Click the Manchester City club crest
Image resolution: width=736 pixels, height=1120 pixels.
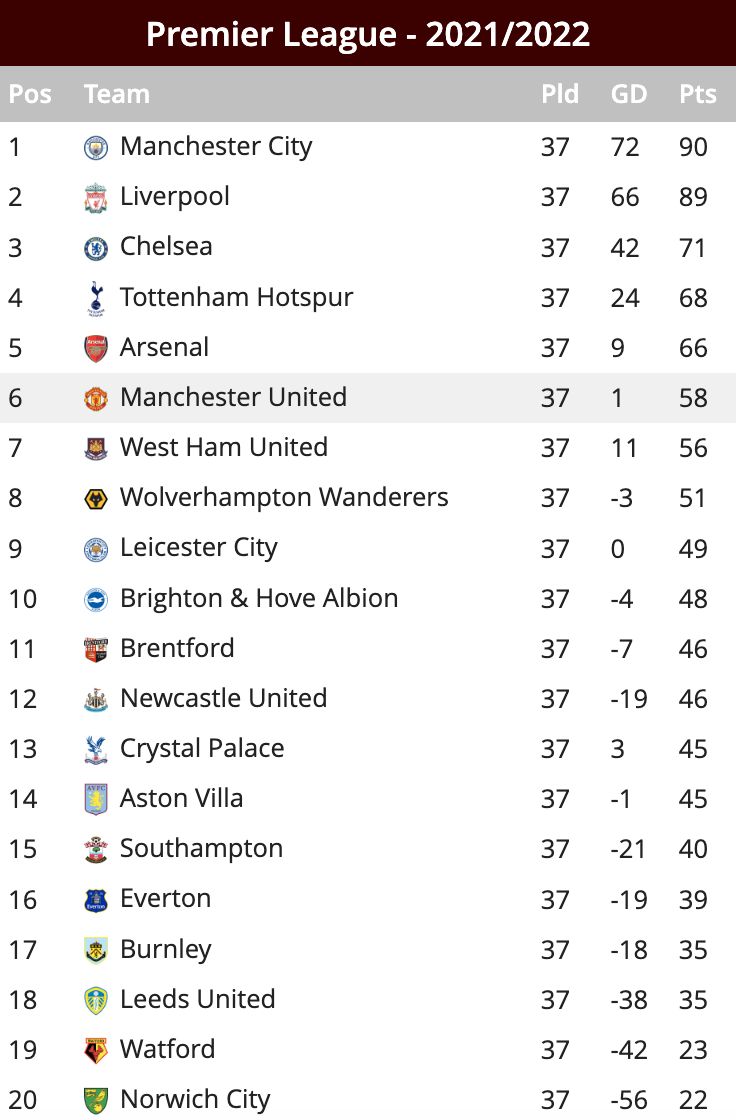96,148
